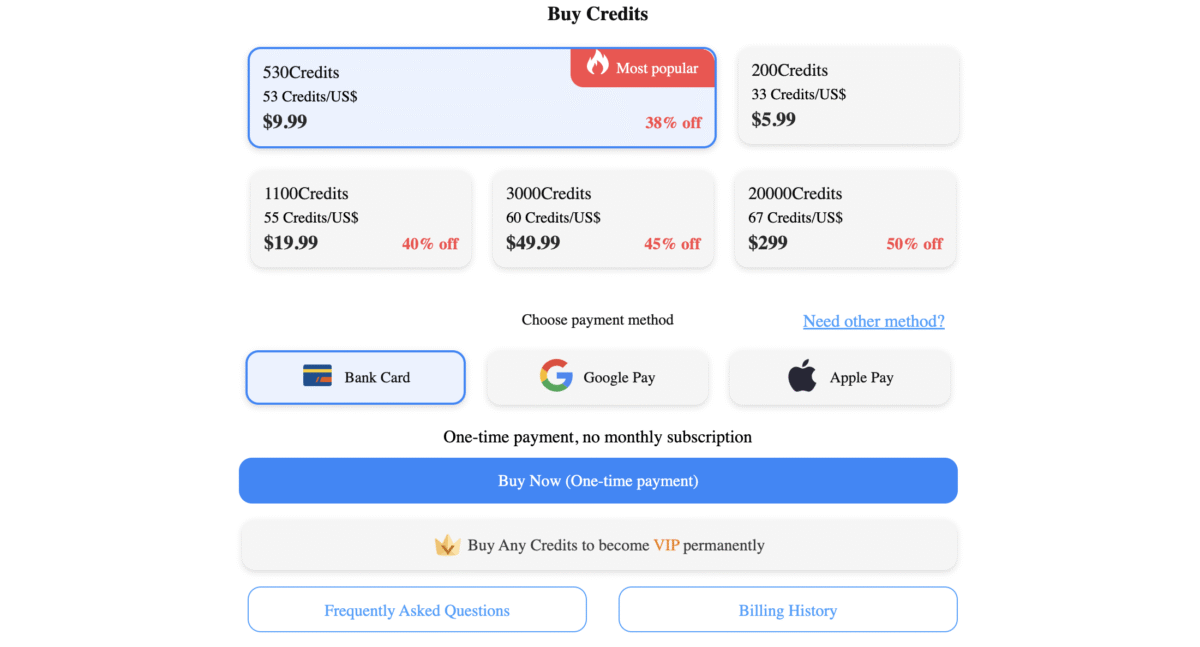Click Buy Now (One-time payment) button
This screenshot has height=647, width=1200.
click(x=598, y=481)
